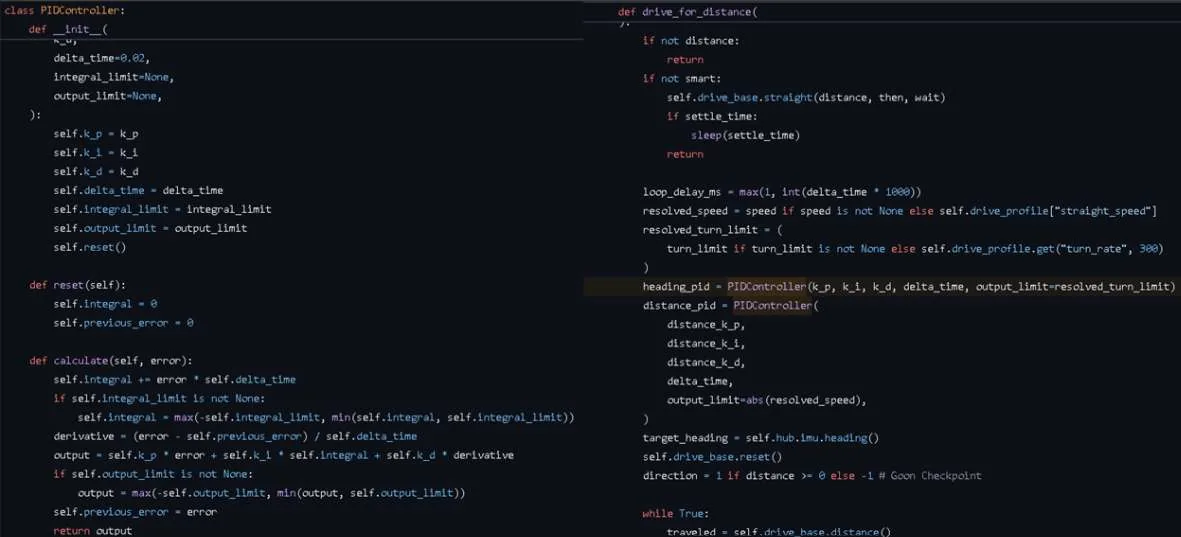Viewport: 1181px width, 537px height.
Task: Click the sticky header 'class PIDController:'
Action: (x=65, y=11)
